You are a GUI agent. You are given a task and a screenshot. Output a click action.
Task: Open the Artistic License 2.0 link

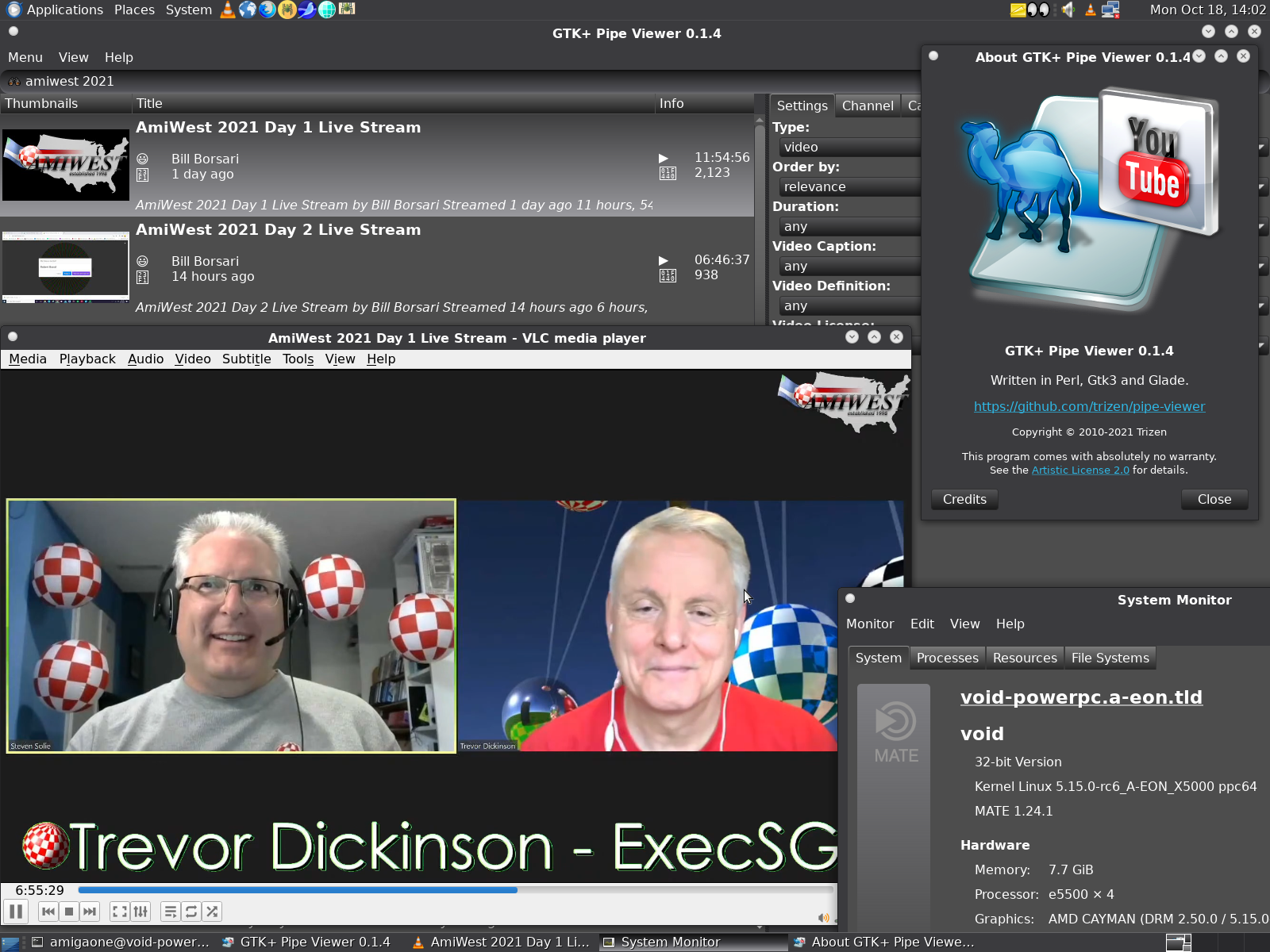tap(1080, 470)
